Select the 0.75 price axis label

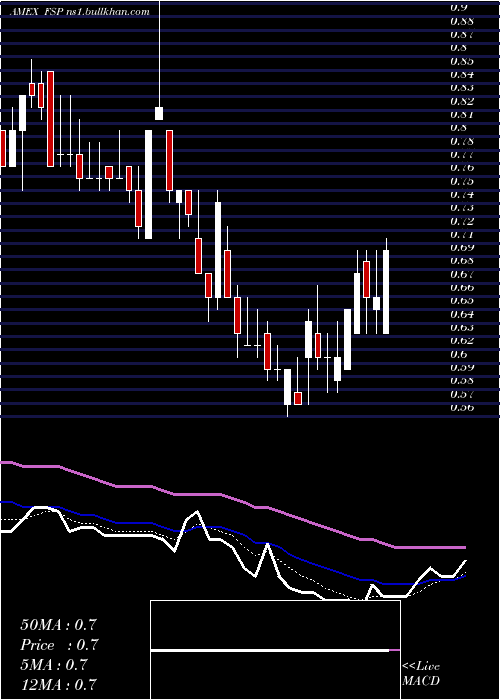click(x=462, y=181)
